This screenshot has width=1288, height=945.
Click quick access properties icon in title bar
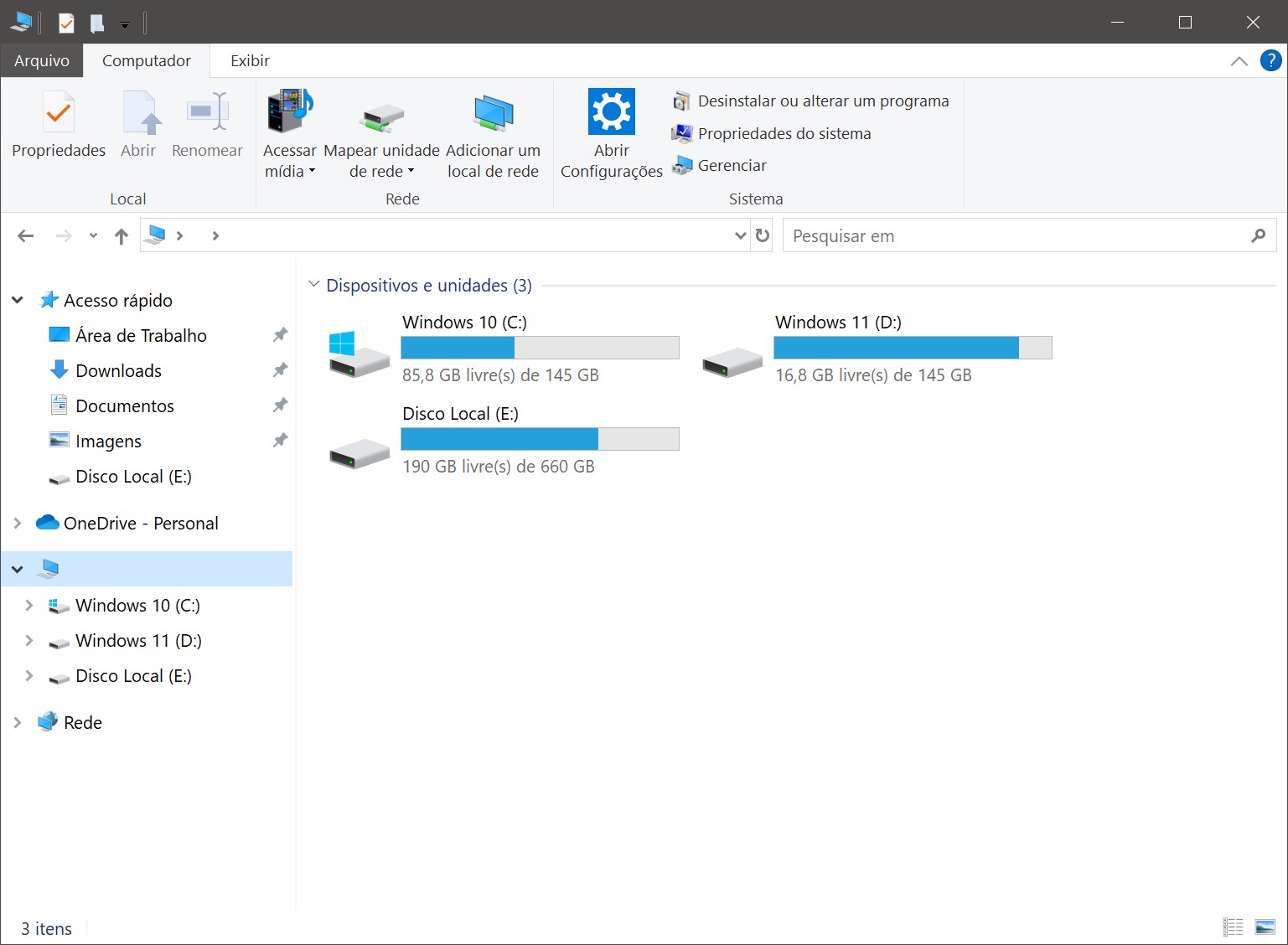coord(66,23)
